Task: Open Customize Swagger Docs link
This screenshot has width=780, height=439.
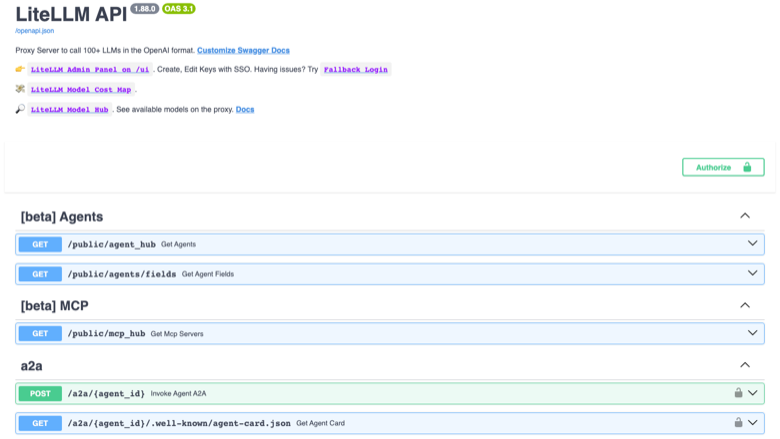Action: point(243,50)
